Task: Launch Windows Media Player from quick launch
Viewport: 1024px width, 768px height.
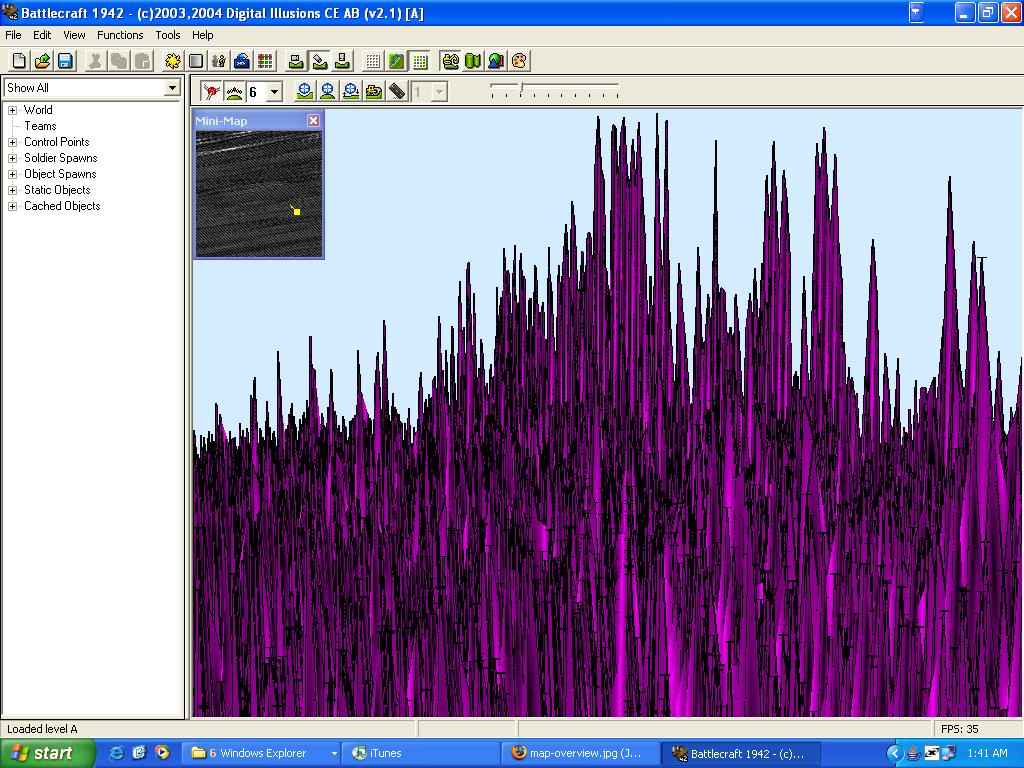Action: [162, 753]
